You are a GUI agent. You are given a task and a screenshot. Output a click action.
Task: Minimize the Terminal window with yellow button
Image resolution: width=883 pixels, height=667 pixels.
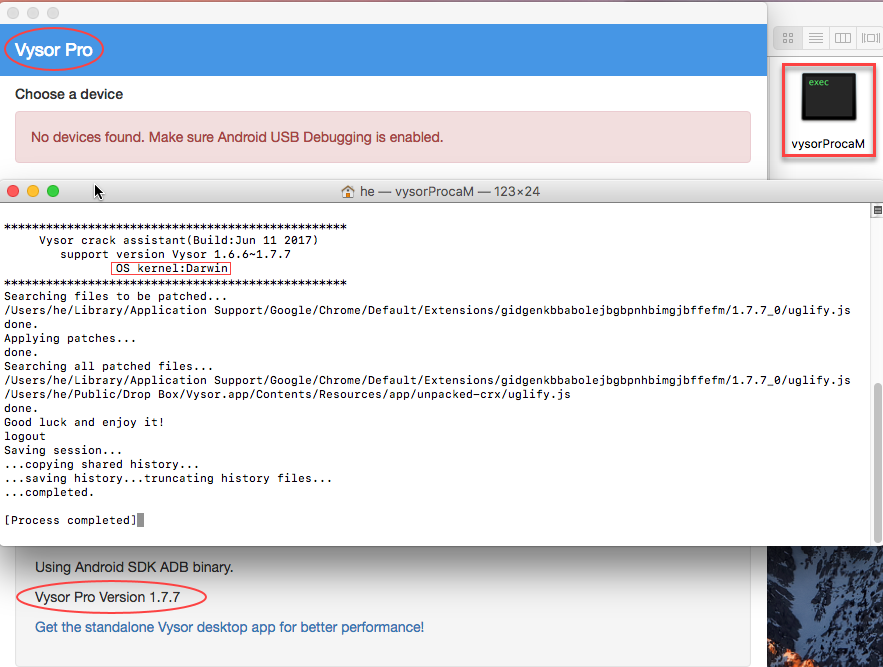(x=33, y=191)
